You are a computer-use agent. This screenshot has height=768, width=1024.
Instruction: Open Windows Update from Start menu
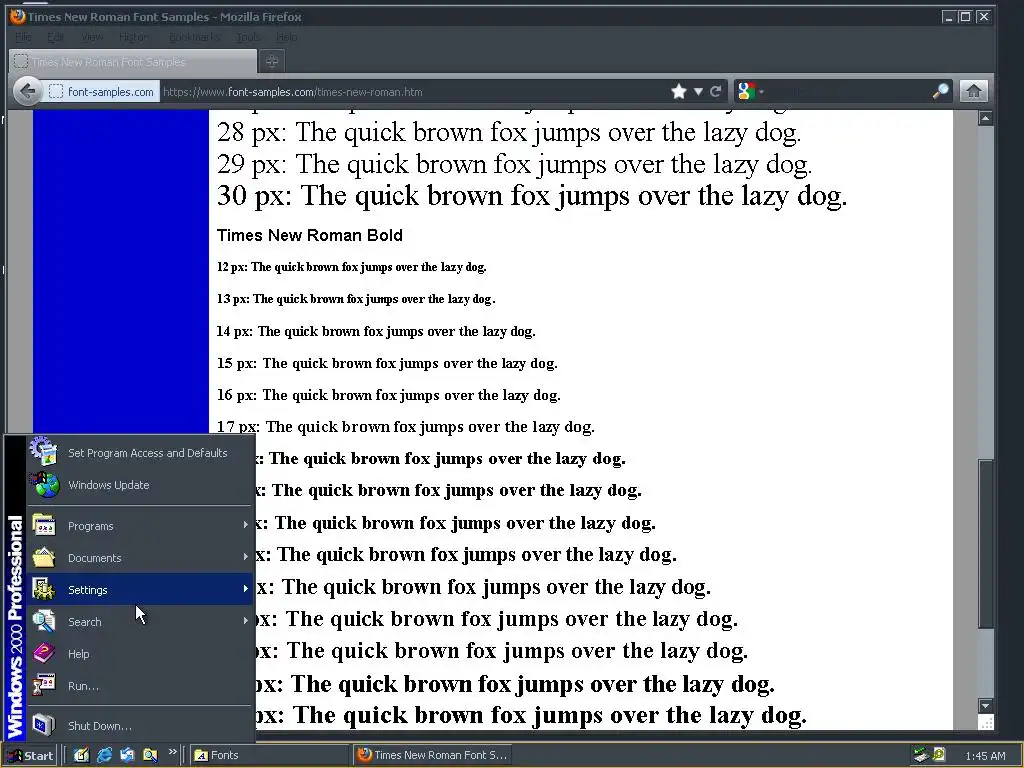(139, 485)
